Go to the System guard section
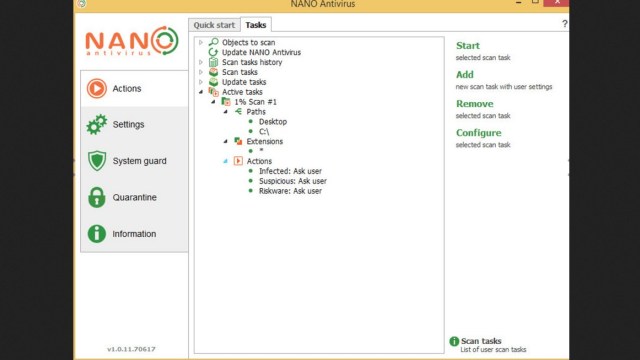This screenshot has height=360, width=640. point(134,161)
